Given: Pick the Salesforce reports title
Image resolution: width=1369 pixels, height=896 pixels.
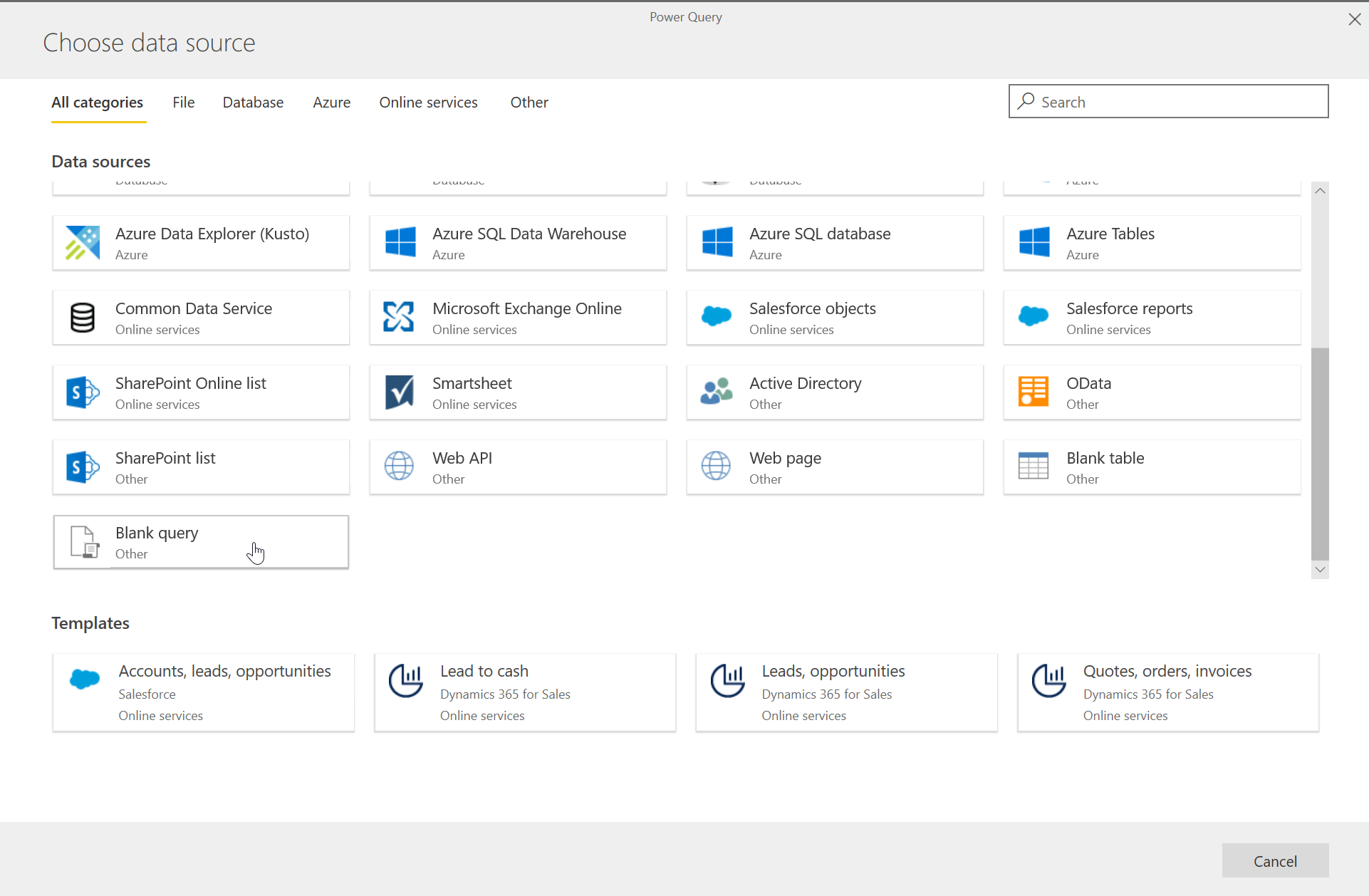Looking at the screenshot, I should [x=1130, y=308].
